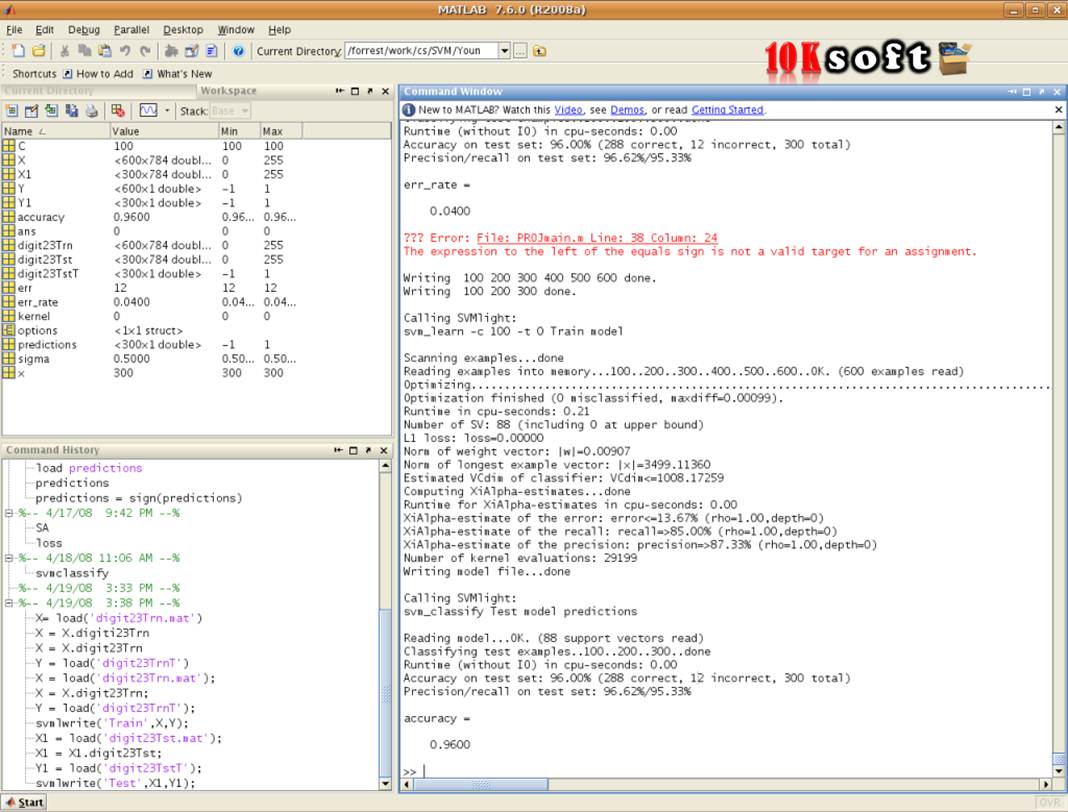Click the PROJmain.m error link
The width and height of the screenshot is (1068, 812).
tap(597, 238)
